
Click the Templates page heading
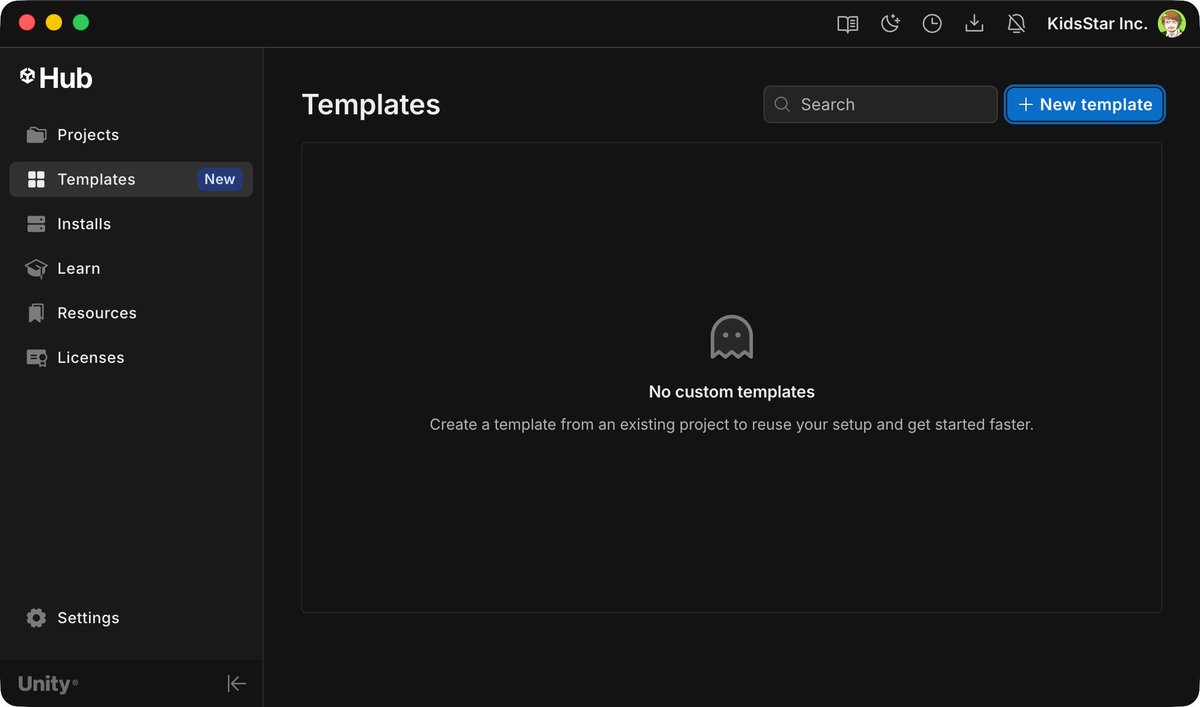click(x=371, y=105)
